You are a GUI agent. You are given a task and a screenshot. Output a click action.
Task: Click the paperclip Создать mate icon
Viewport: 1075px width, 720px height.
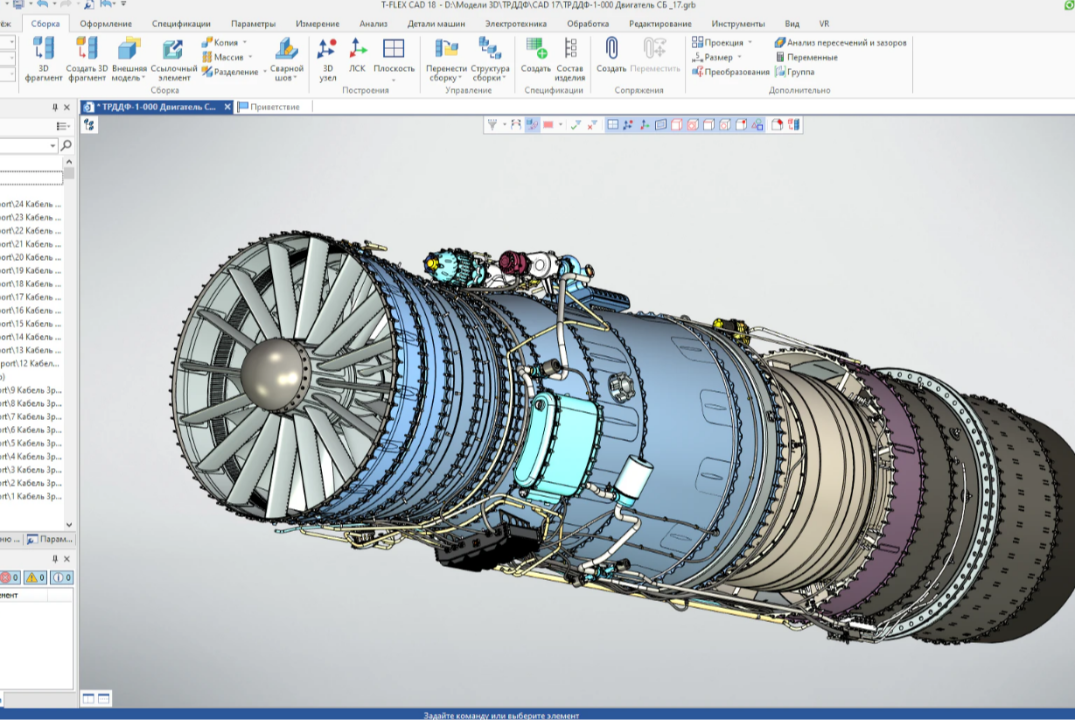pos(611,49)
